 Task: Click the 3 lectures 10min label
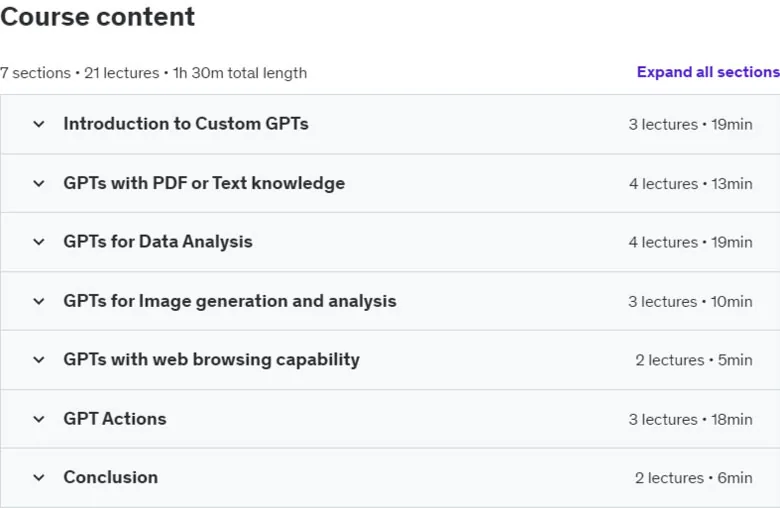(690, 302)
